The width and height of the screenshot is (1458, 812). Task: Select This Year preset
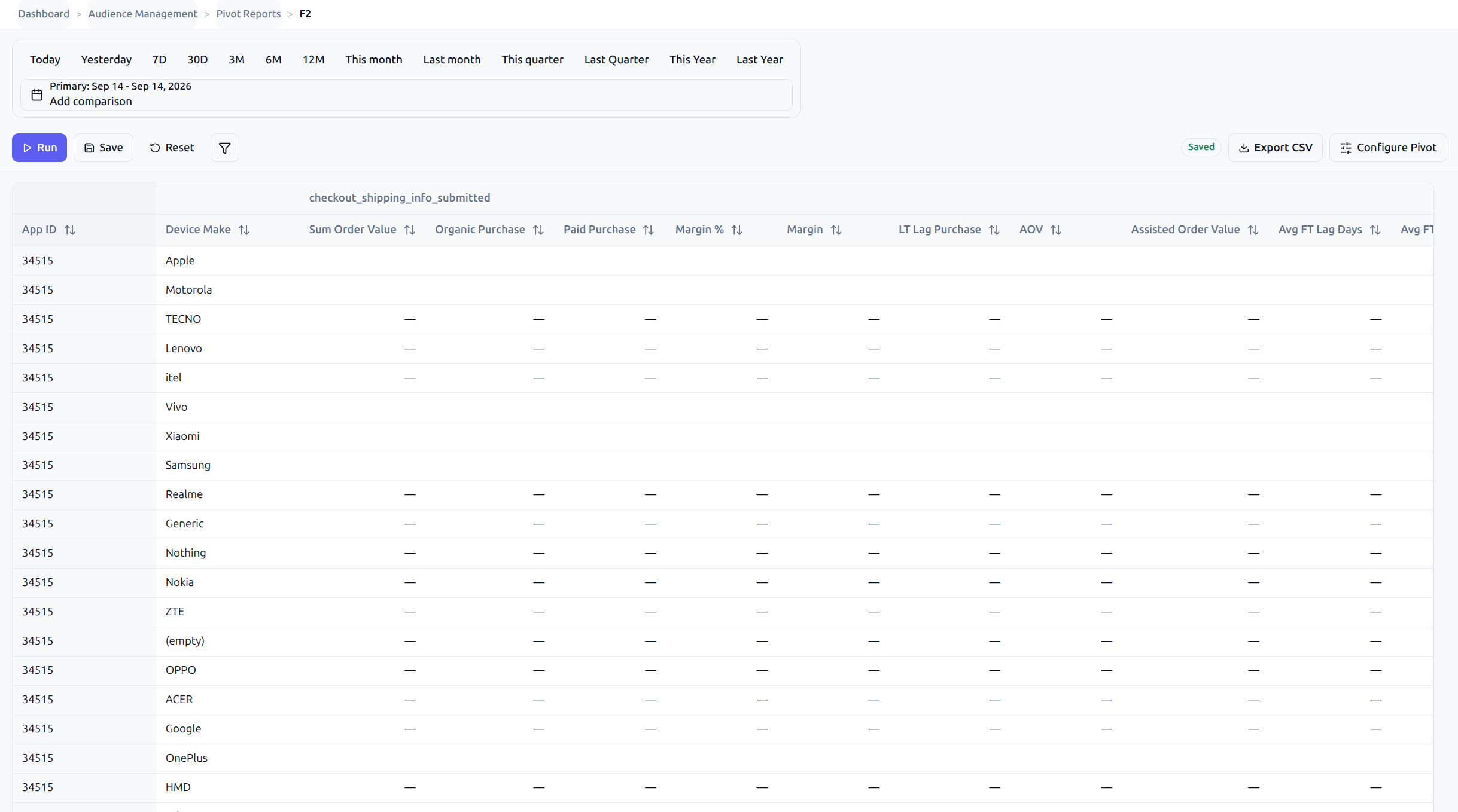[x=692, y=59]
